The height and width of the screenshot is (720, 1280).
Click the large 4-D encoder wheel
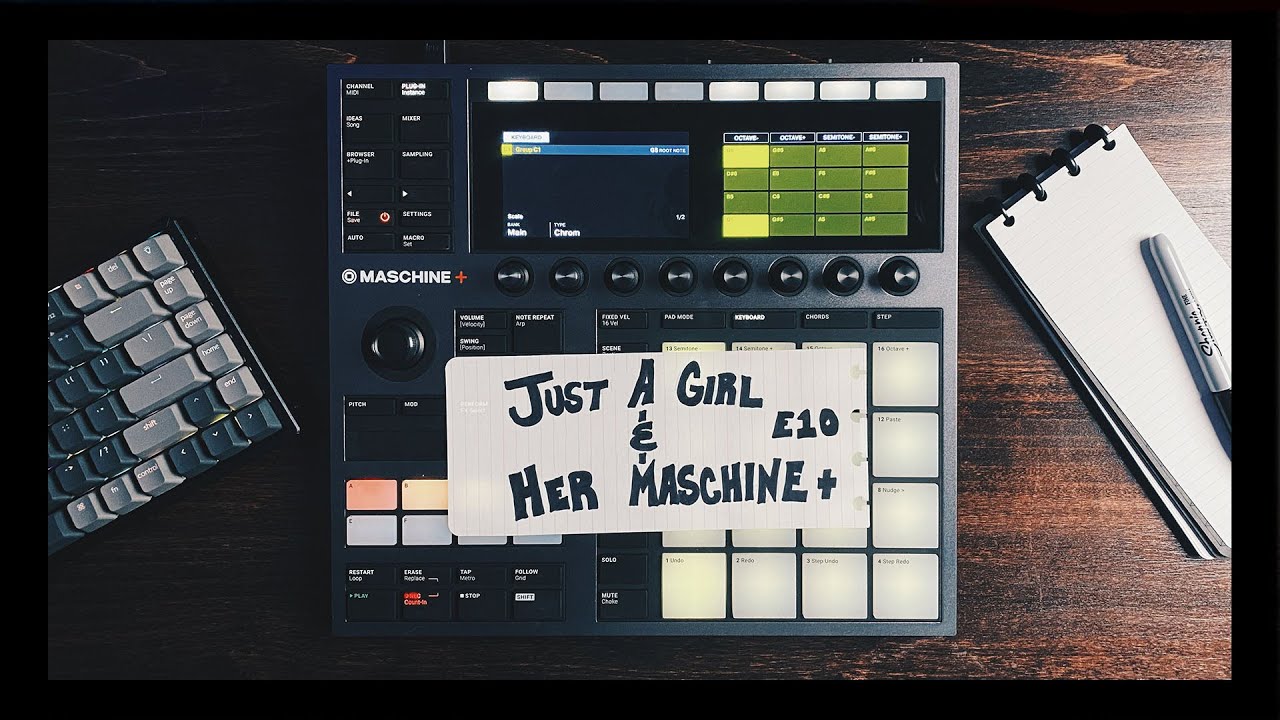coord(398,343)
